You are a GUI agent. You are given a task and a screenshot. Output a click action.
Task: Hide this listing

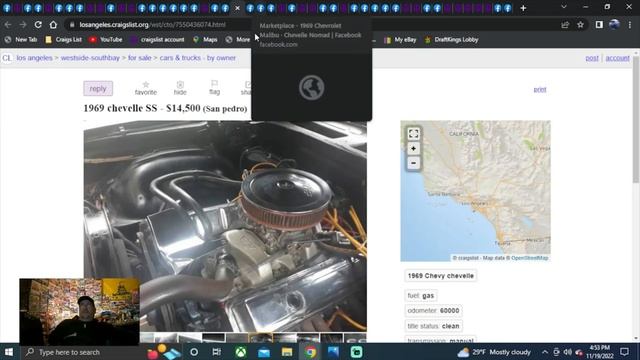(180, 88)
